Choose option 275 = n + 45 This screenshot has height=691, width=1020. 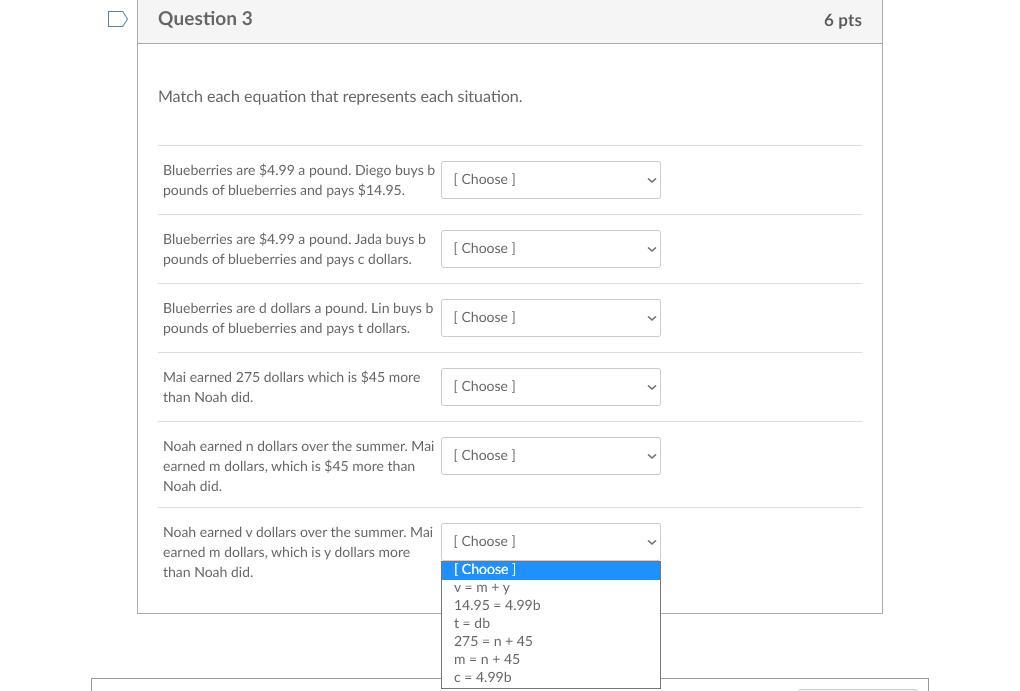click(x=493, y=642)
